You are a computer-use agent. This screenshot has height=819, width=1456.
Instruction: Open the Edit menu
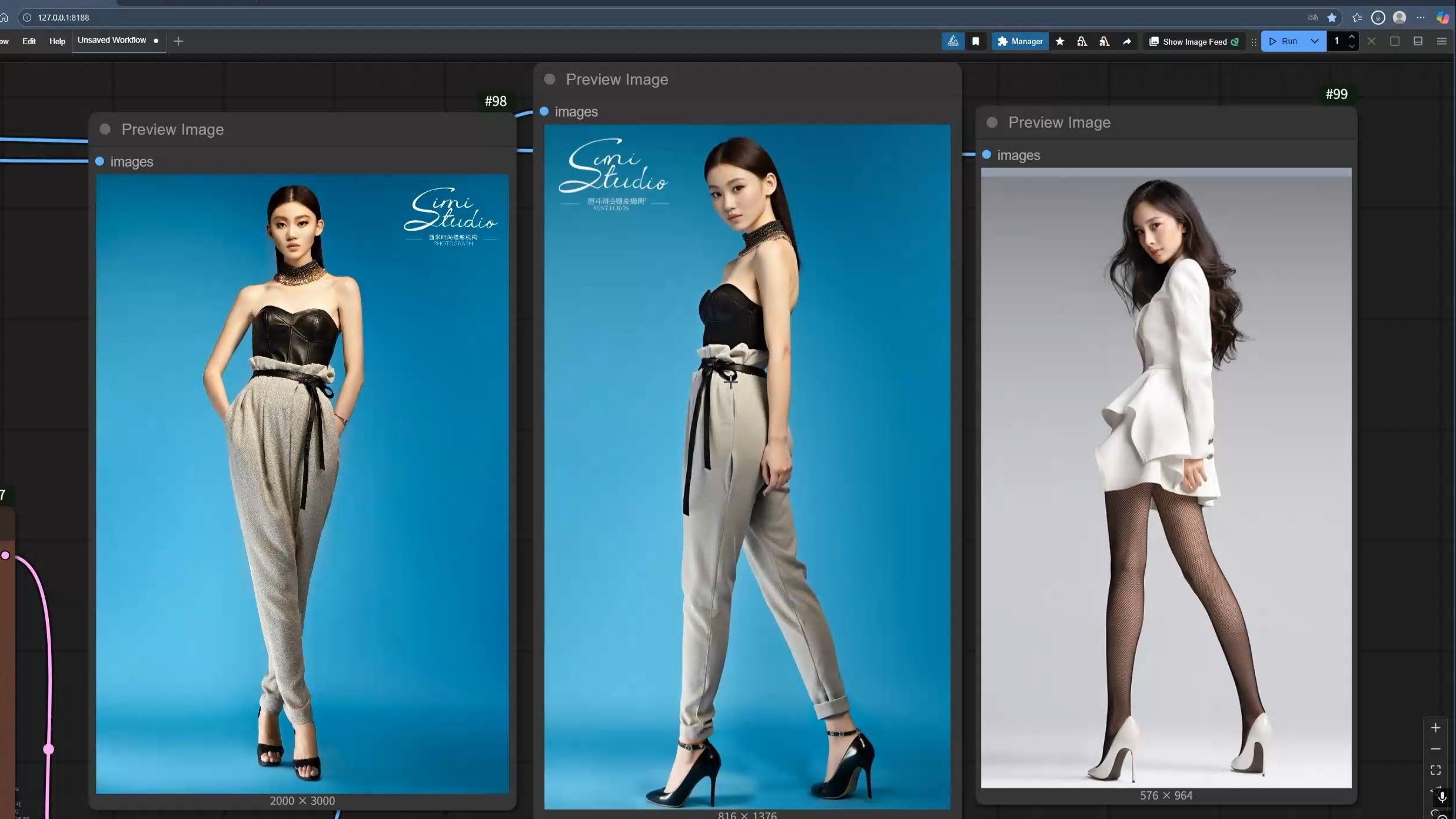29,41
